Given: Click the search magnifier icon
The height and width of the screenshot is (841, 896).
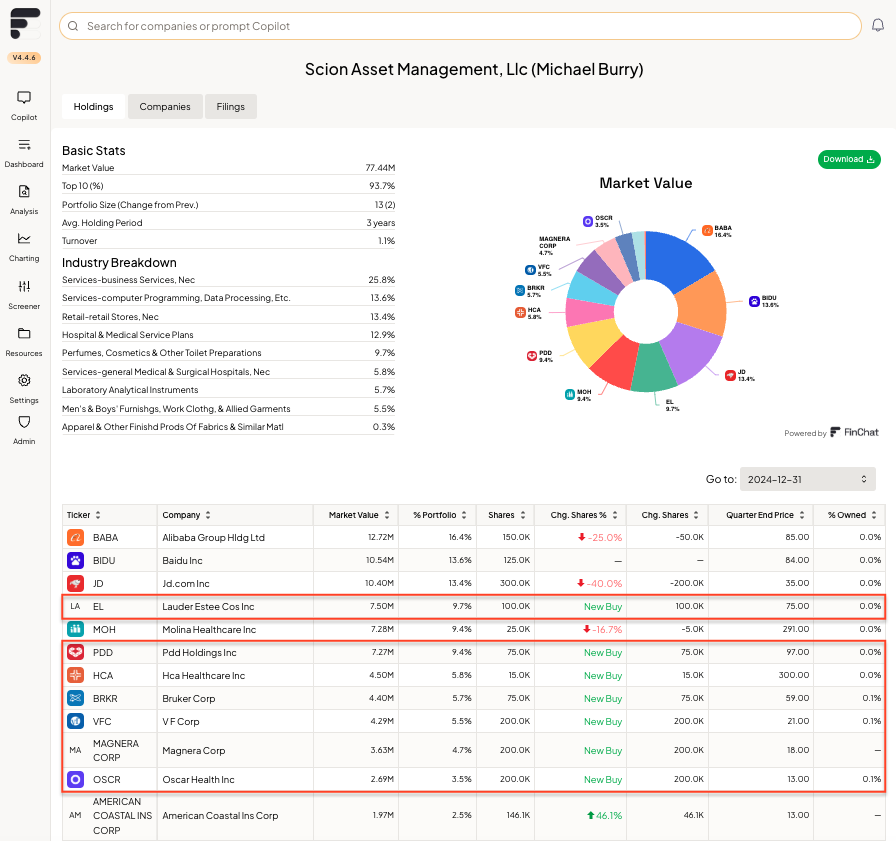Looking at the screenshot, I should [73, 26].
